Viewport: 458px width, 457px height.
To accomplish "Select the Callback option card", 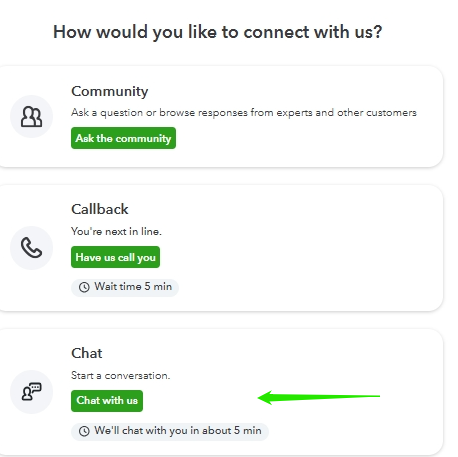I will click(220, 248).
